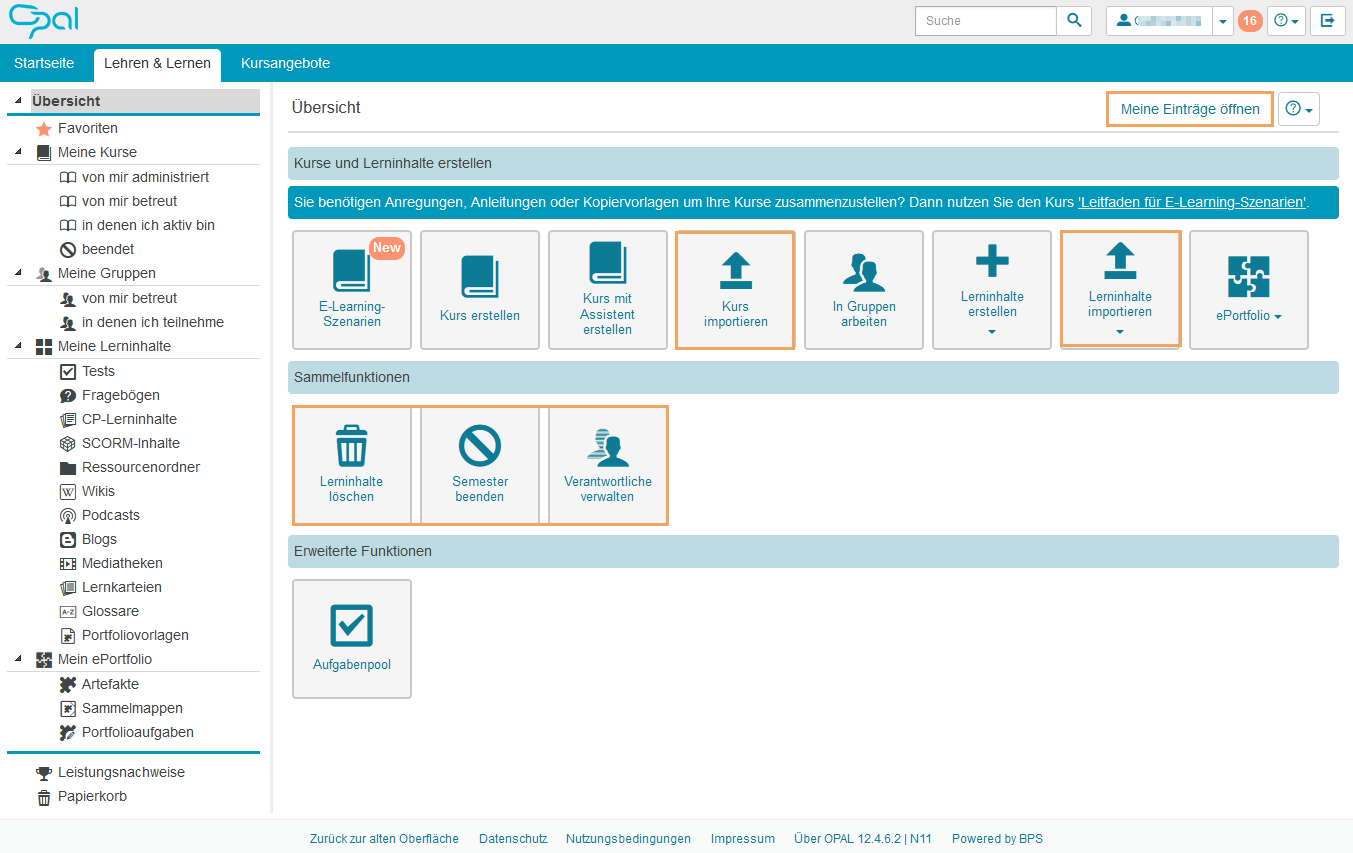Select 'von mir administriert' courses

(x=134, y=177)
